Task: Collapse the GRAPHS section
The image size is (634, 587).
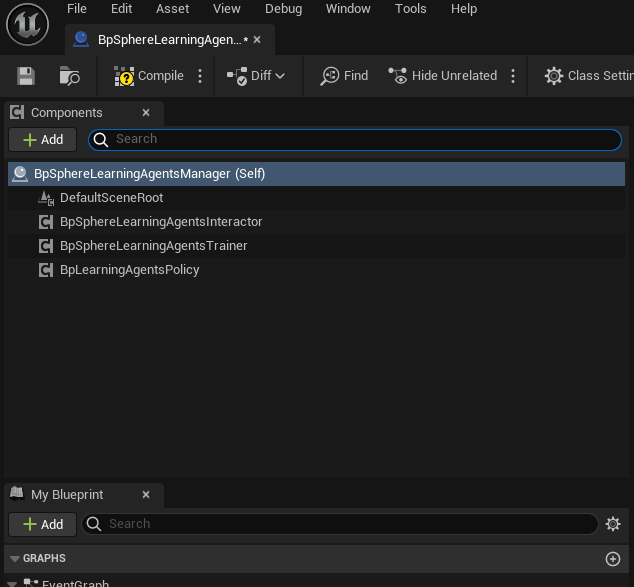Action: pos(15,559)
